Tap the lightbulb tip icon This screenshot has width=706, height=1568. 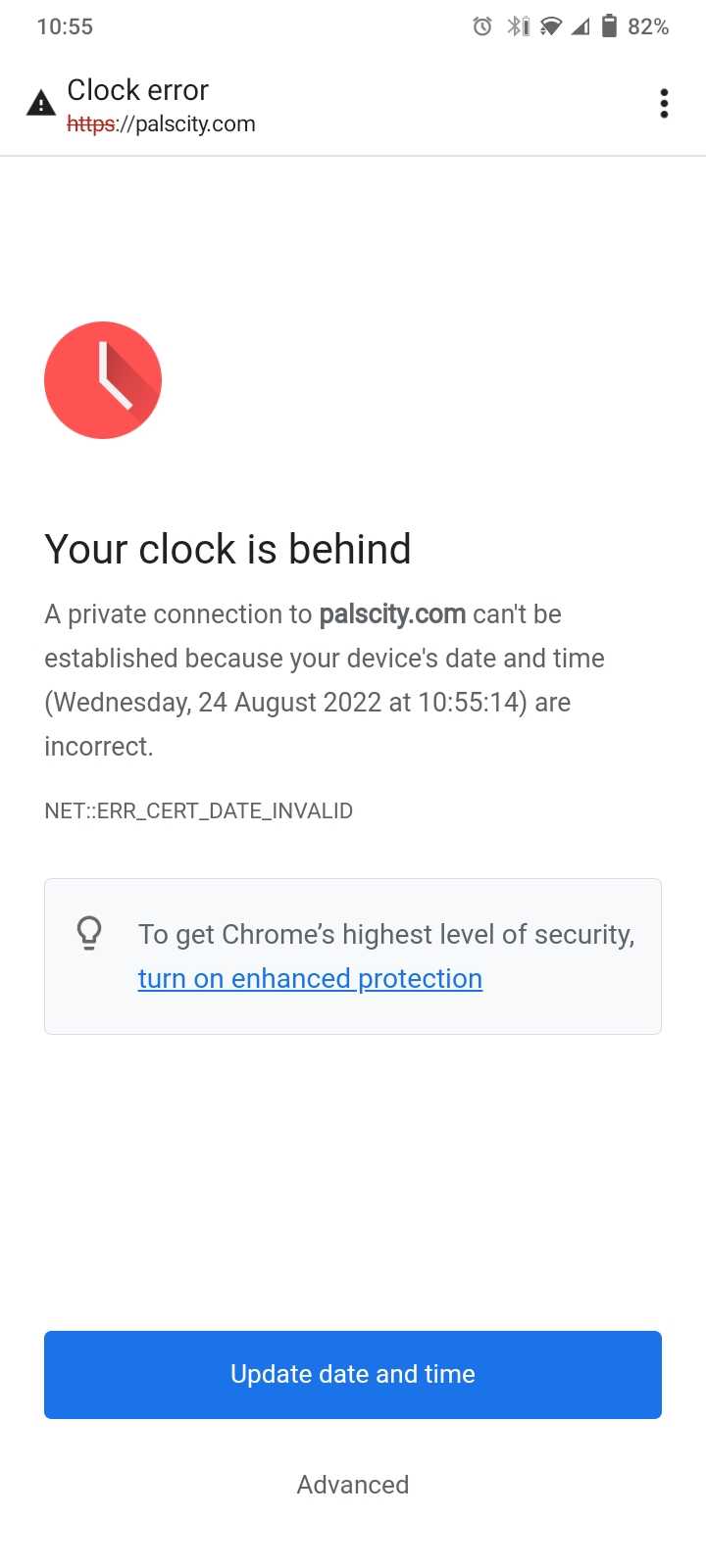tap(89, 933)
